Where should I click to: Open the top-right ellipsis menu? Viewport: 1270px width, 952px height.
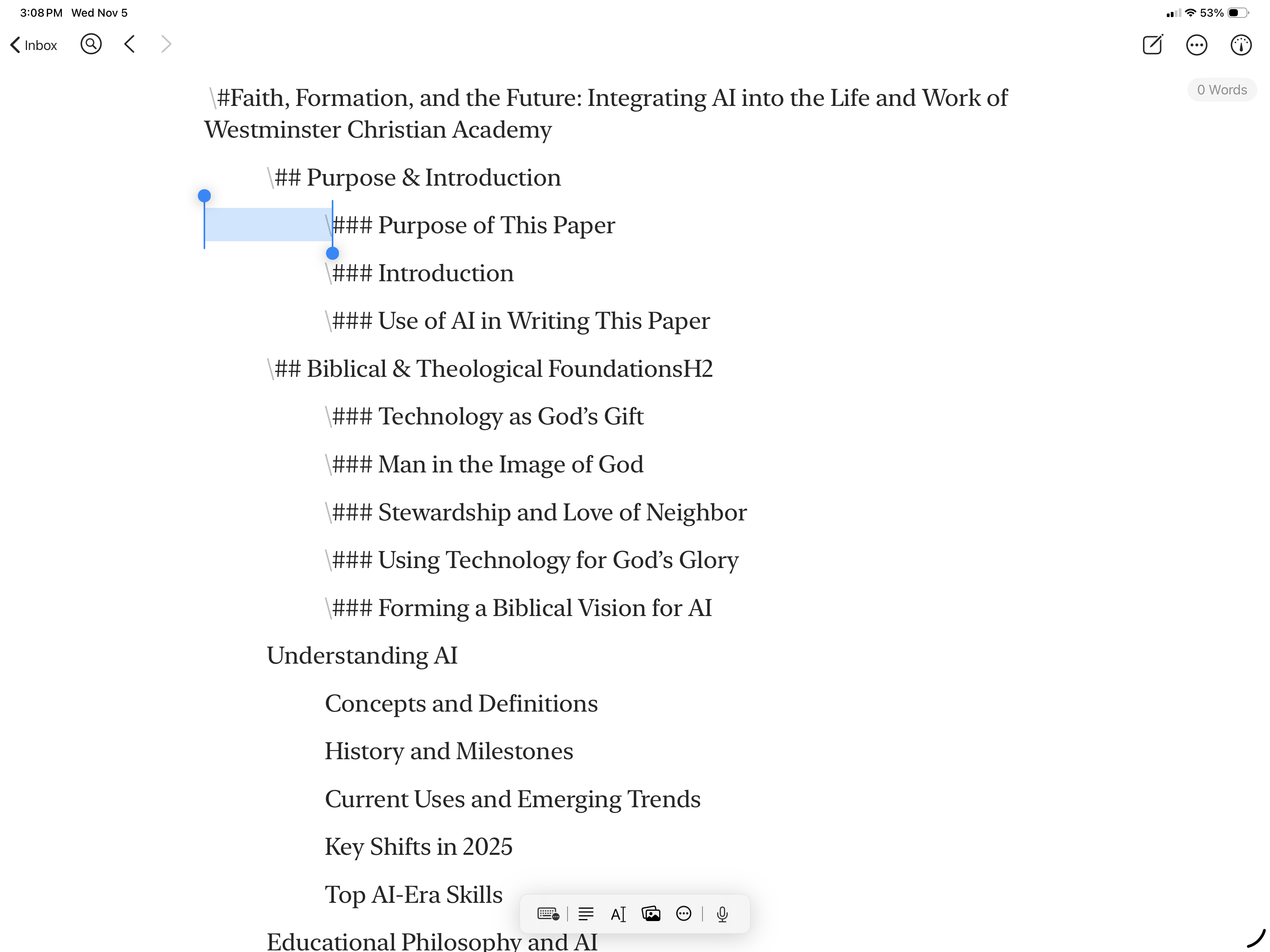pyautogui.click(x=1197, y=45)
